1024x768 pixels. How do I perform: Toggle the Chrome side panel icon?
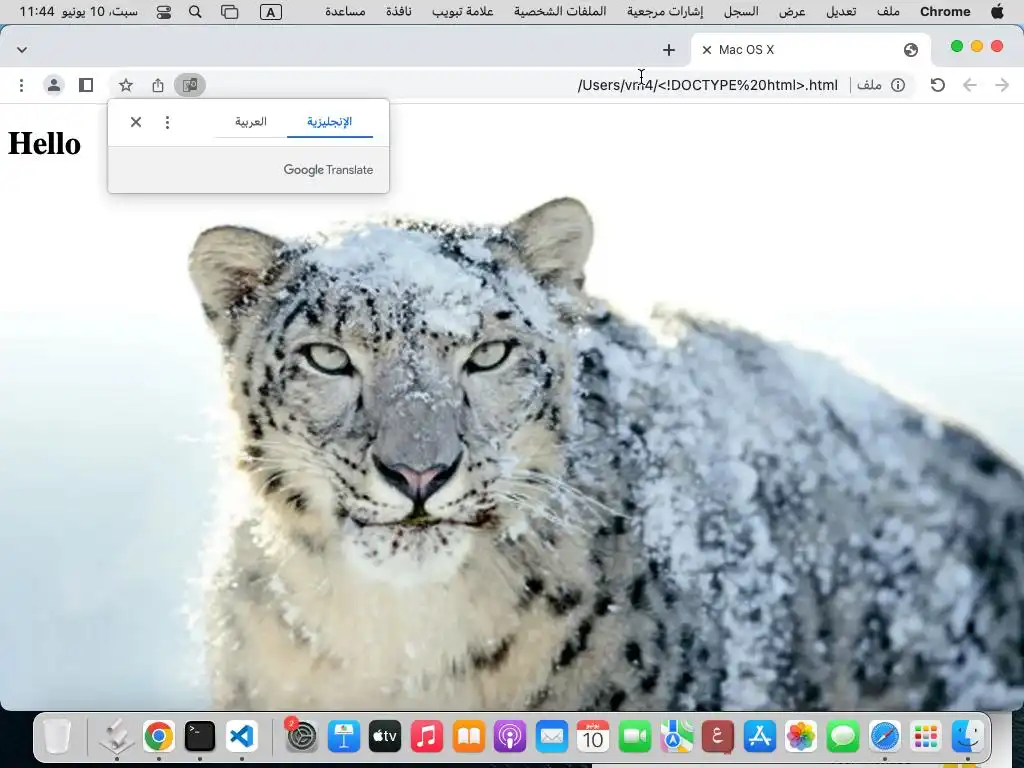click(x=86, y=85)
